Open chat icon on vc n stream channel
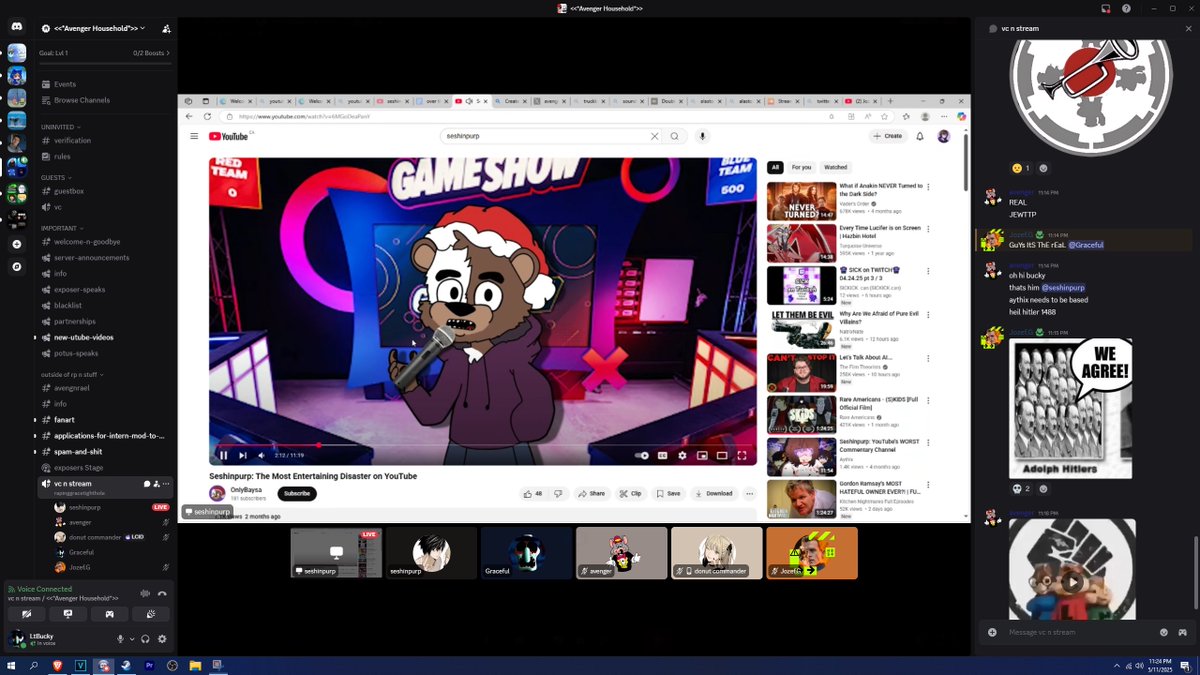 147,484
